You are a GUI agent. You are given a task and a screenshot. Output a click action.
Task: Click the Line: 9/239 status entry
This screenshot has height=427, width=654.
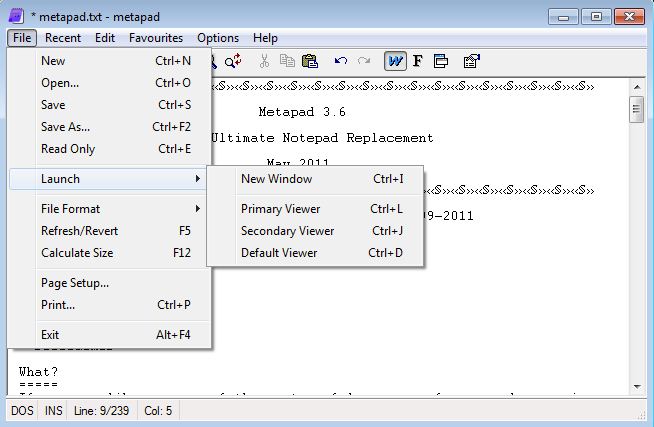click(x=101, y=411)
